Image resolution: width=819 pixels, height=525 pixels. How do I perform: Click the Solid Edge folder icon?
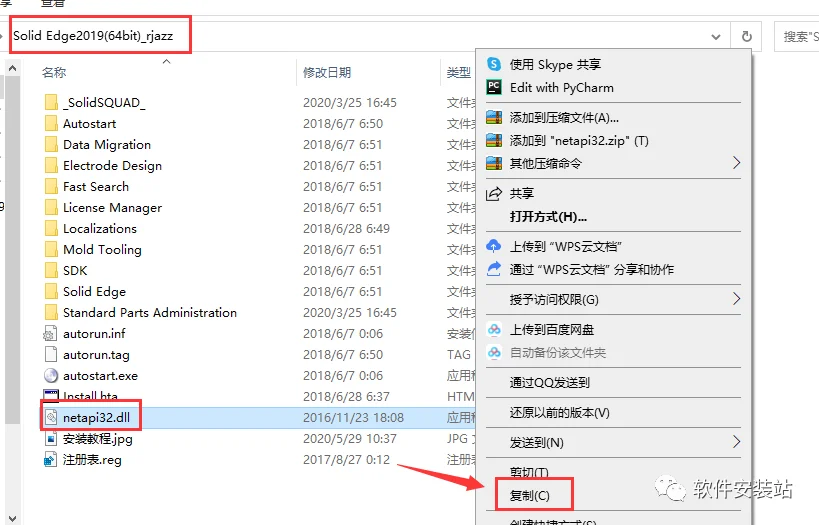pos(51,291)
